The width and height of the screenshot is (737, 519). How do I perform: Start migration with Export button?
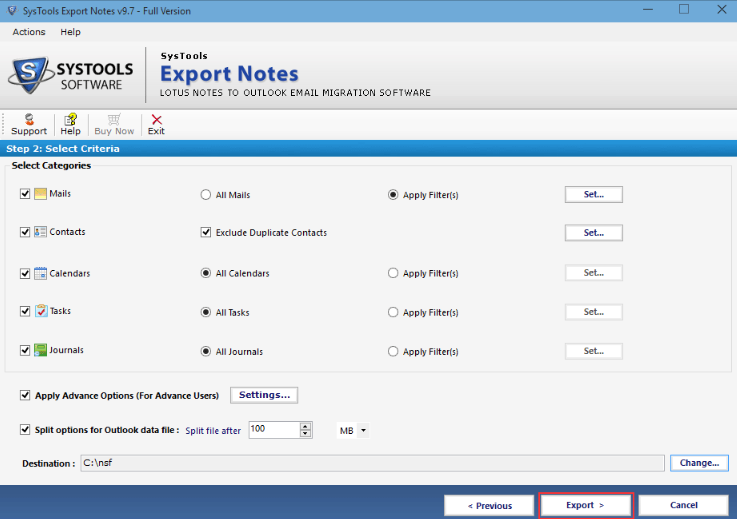click(x=586, y=505)
